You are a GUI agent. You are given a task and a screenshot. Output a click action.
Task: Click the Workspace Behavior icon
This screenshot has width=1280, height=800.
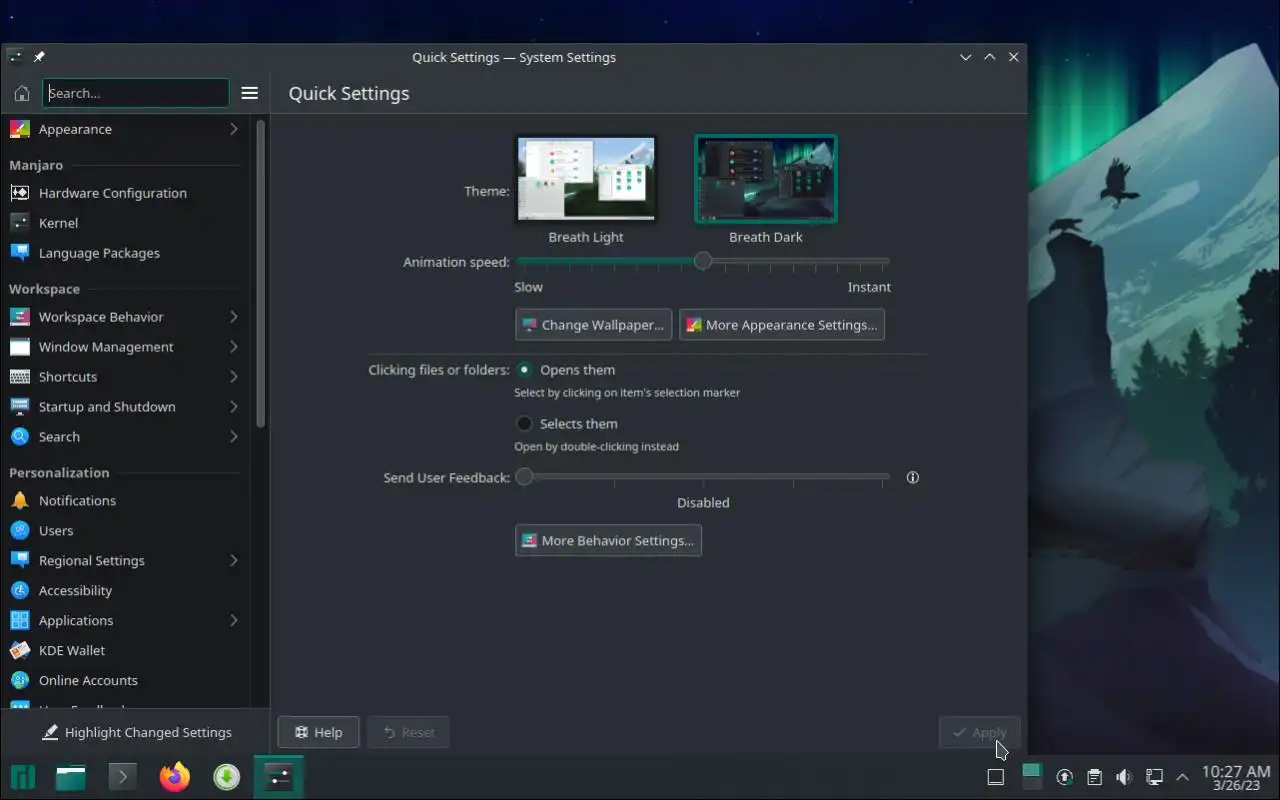point(20,317)
